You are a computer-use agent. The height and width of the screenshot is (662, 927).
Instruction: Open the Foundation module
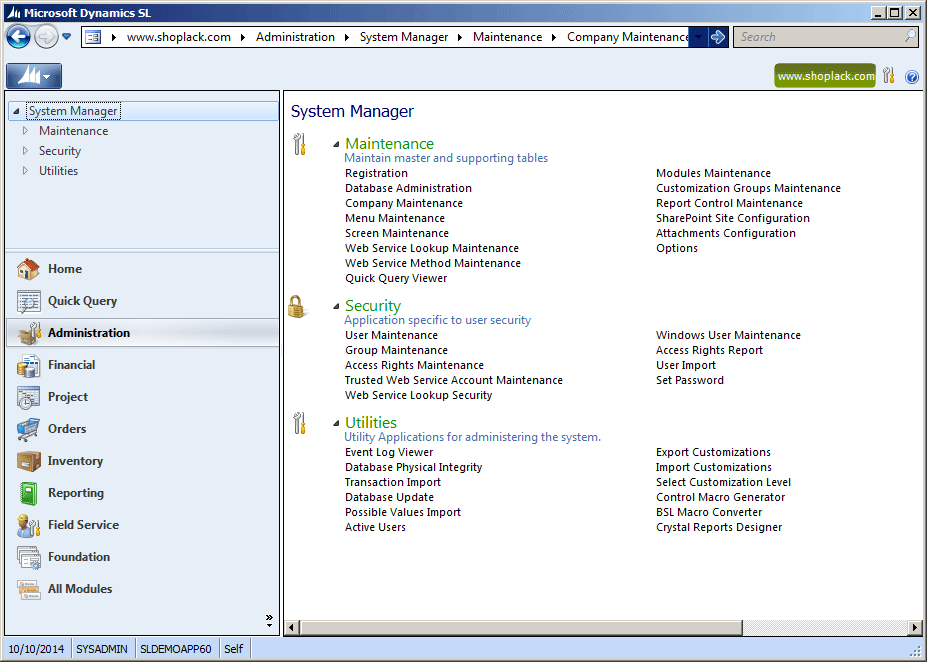click(x=142, y=556)
